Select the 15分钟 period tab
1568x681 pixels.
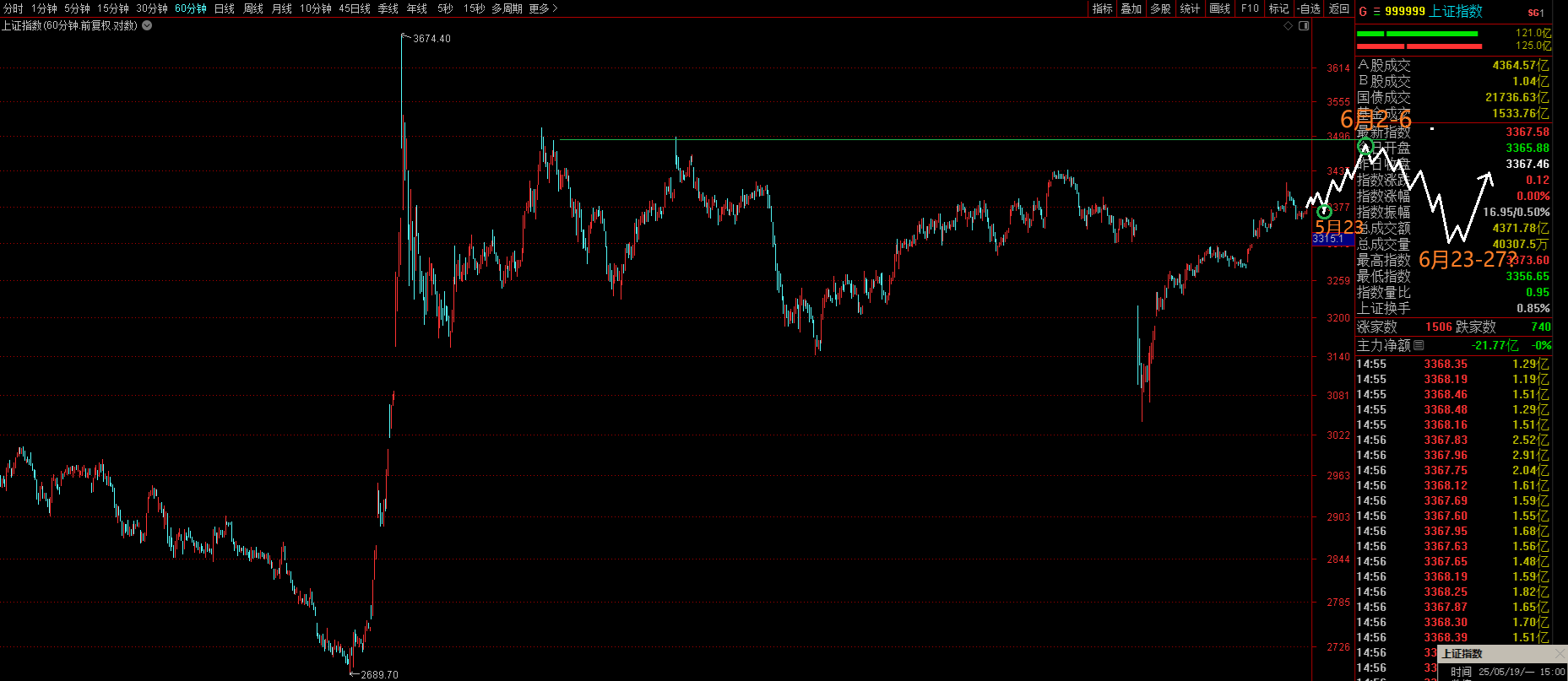113,8
